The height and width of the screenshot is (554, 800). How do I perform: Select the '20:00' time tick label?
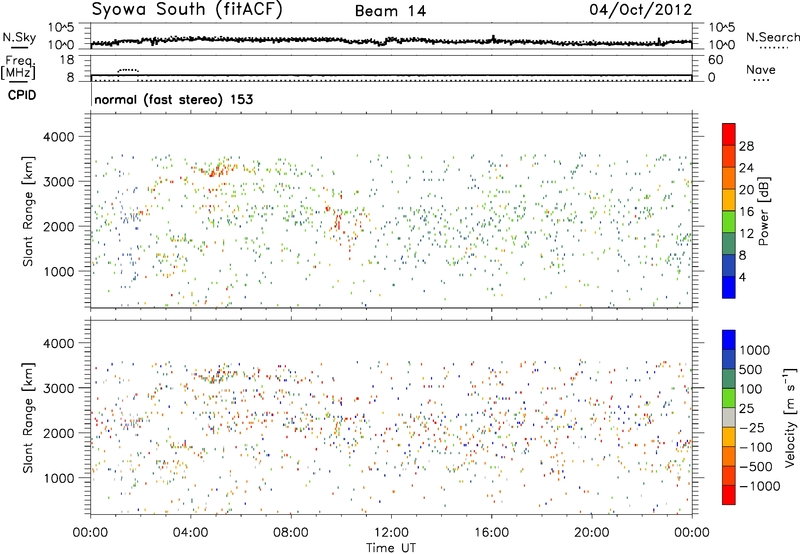(x=591, y=533)
